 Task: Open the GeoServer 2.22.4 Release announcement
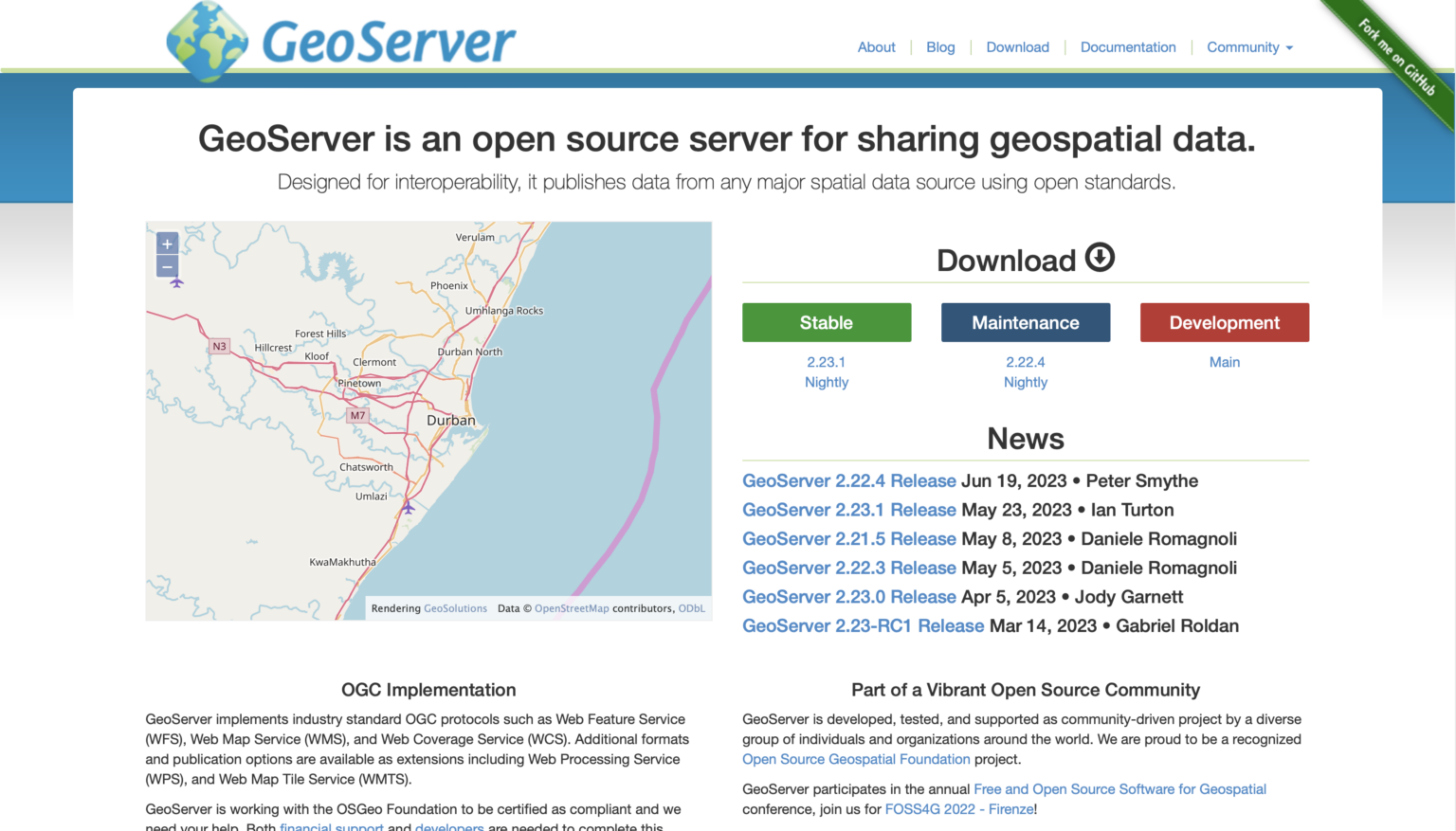pyautogui.click(x=848, y=480)
